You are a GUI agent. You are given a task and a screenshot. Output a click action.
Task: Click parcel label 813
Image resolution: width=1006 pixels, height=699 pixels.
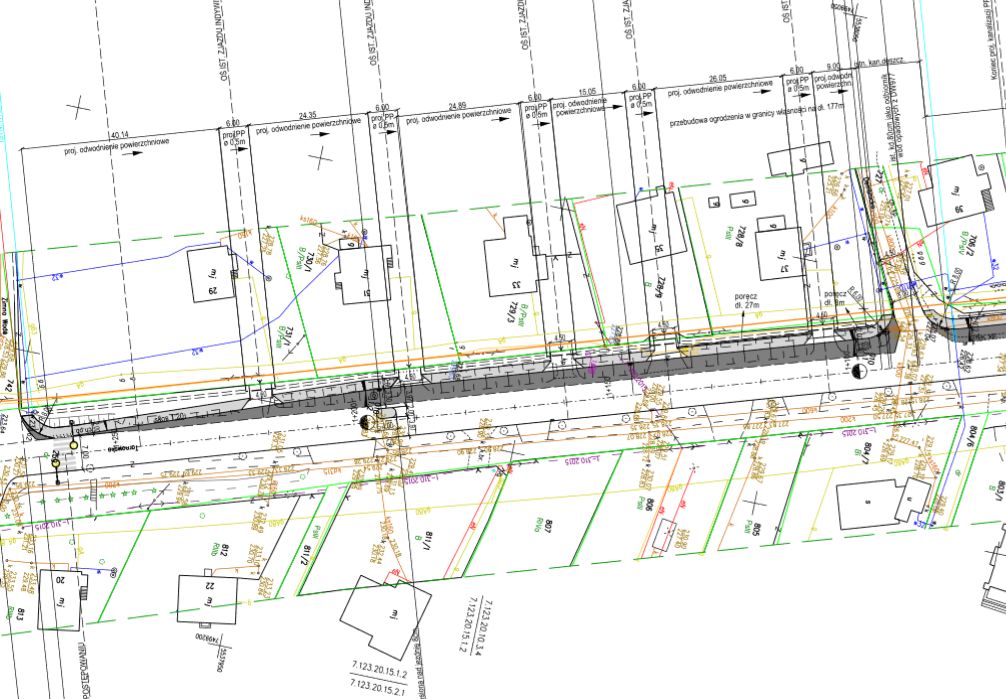tap(21, 615)
